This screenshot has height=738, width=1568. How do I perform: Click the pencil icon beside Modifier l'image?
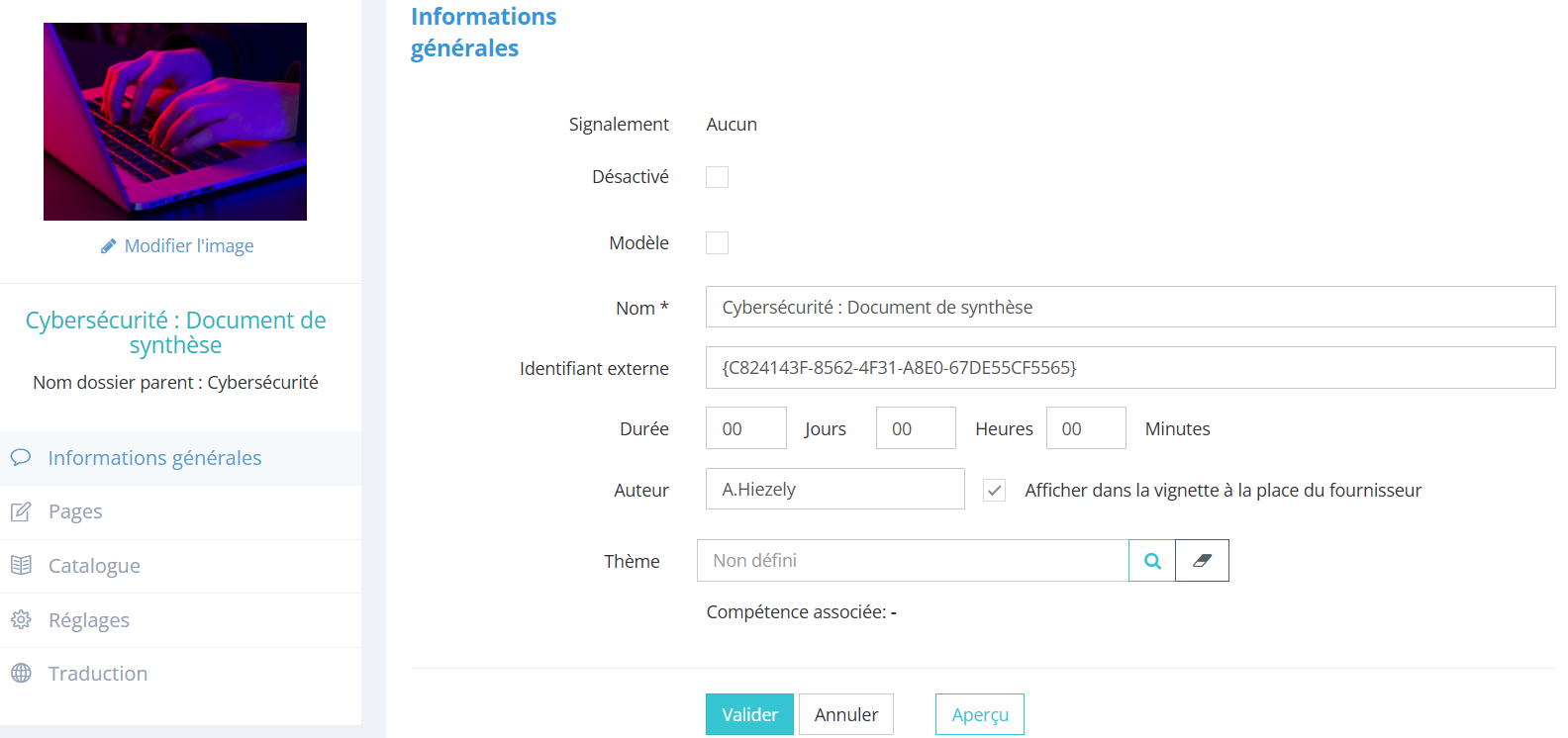point(109,246)
